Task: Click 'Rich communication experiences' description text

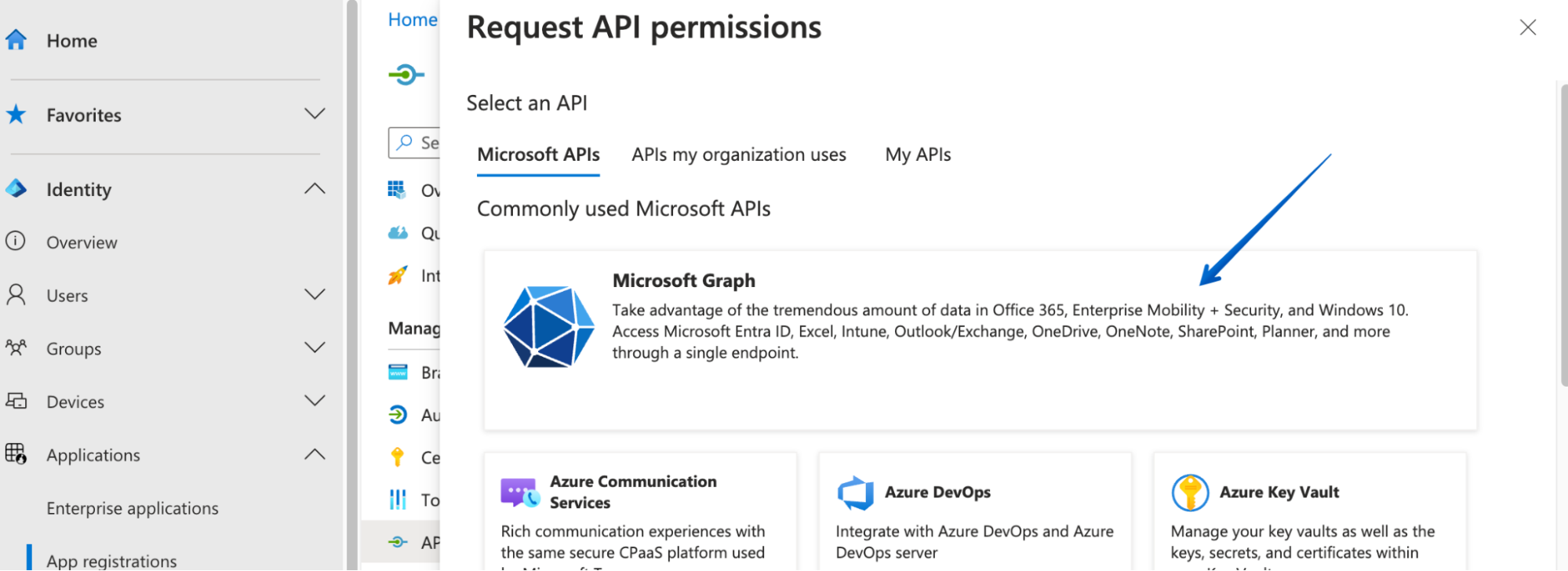Action: pos(633,546)
